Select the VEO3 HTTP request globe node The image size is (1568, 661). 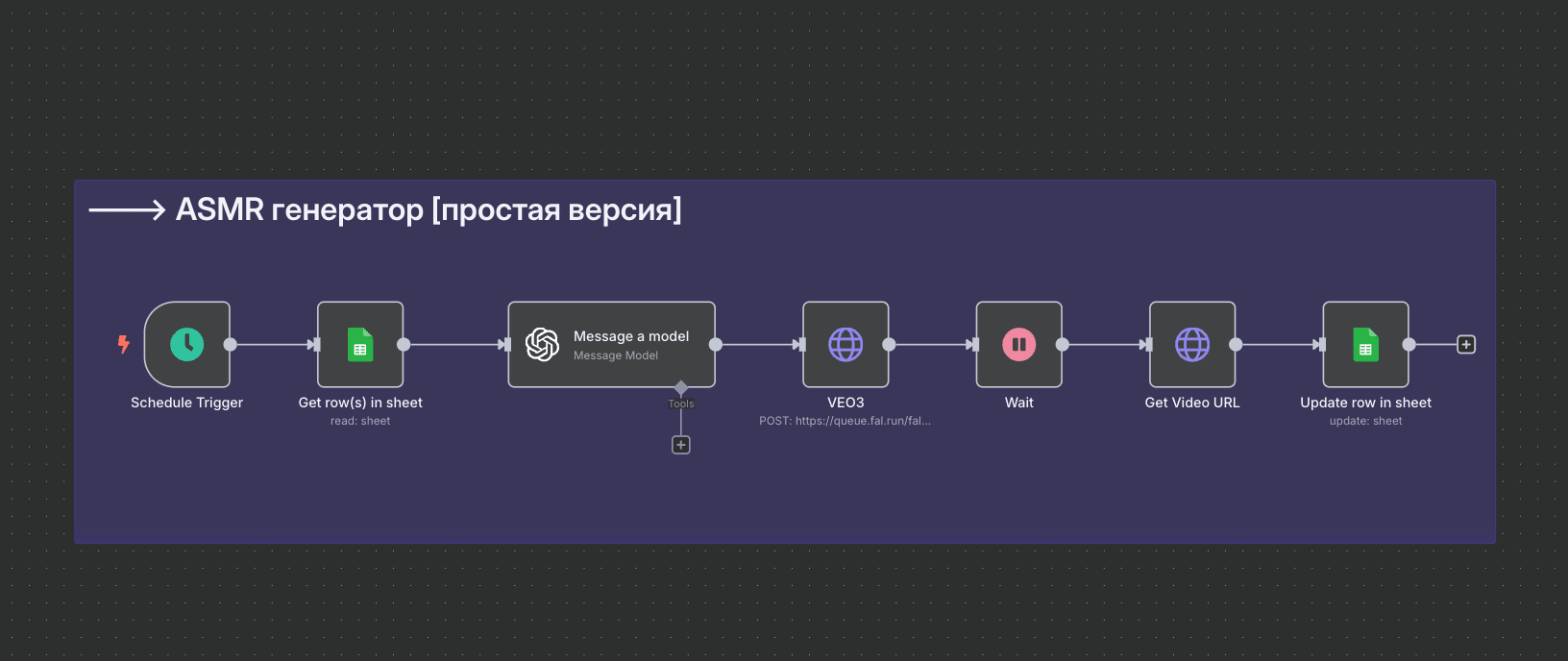pyautogui.click(x=845, y=344)
